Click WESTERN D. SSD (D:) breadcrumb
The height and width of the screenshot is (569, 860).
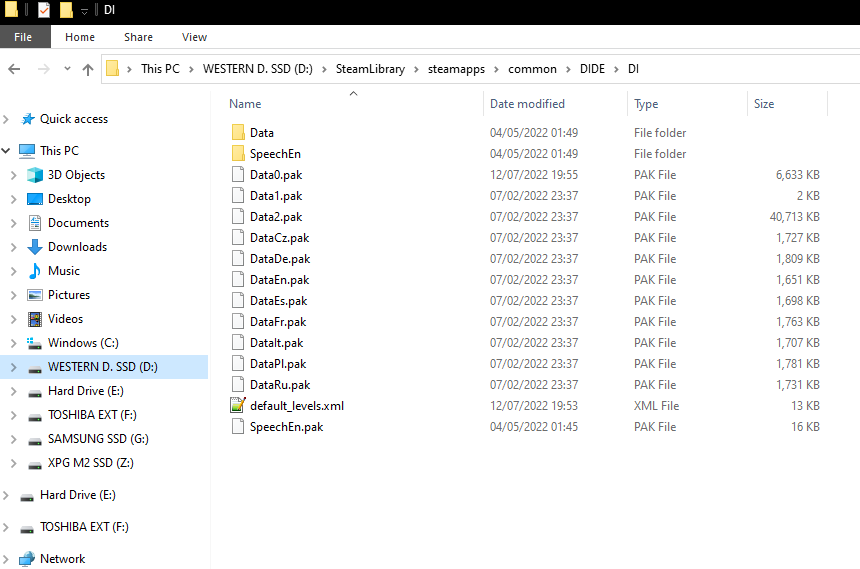(x=257, y=69)
